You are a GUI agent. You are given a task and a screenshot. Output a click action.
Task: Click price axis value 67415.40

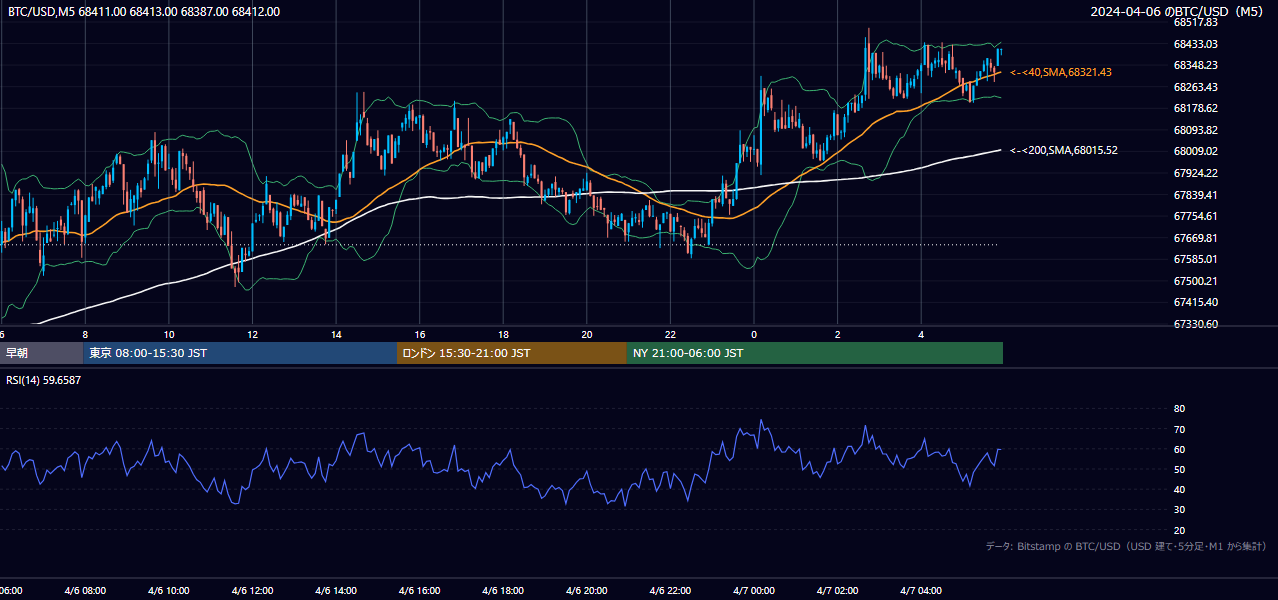[x=1195, y=302]
